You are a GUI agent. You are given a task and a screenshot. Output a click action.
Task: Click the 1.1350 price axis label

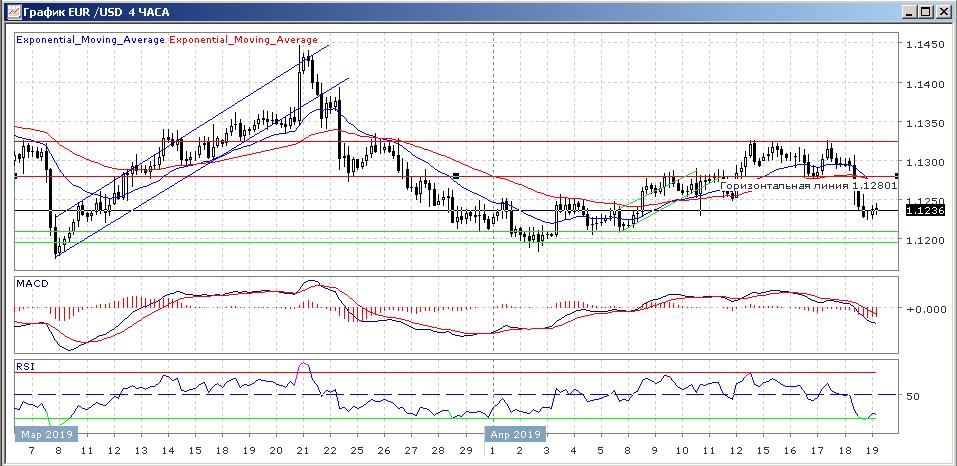(x=925, y=123)
